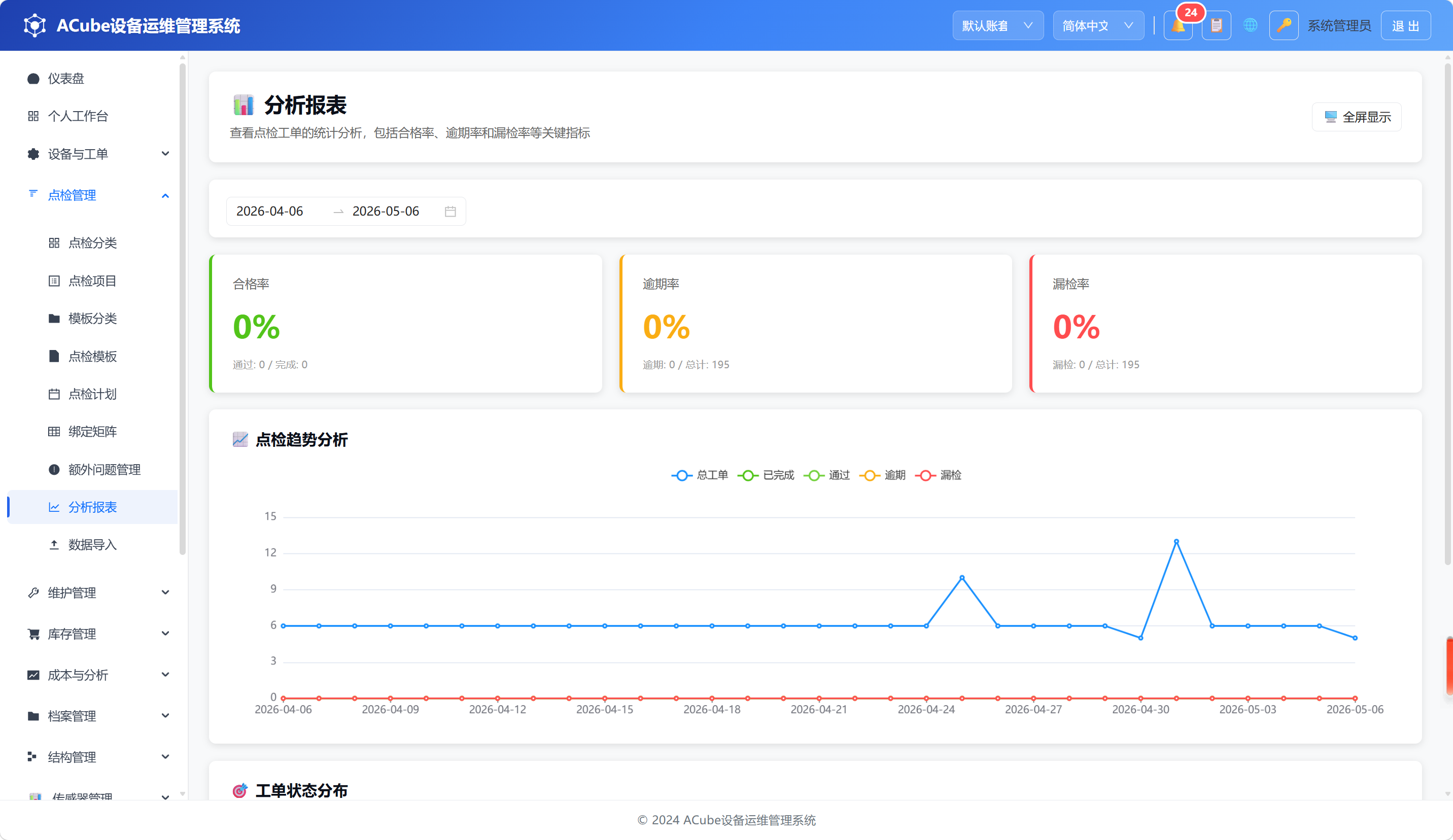This screenshot has width=1453, height=840.
Task: Open 数据导入 in the sidebar
Action: (x=92, y=545)
